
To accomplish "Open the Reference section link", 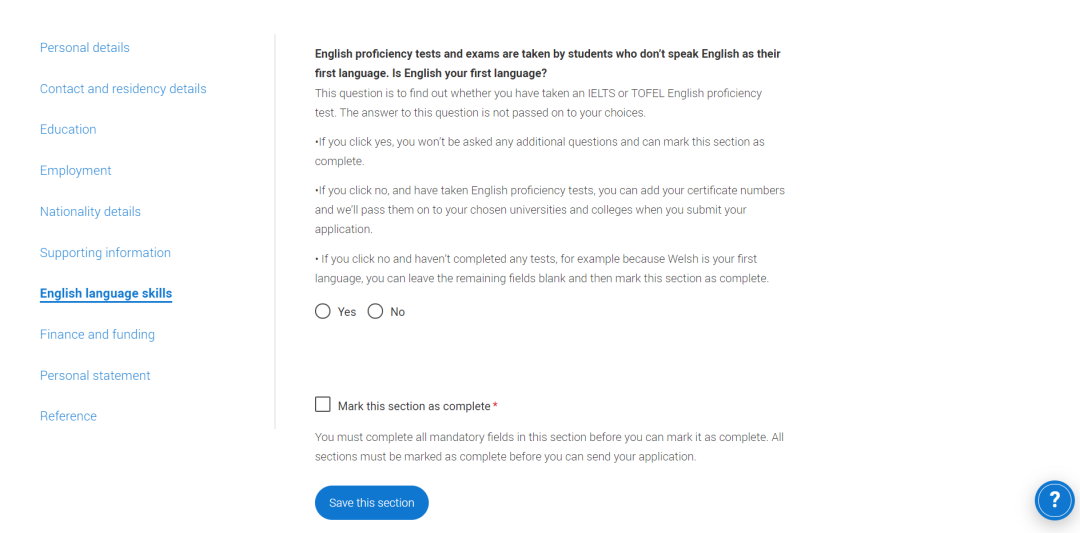I will click(68, 416).
